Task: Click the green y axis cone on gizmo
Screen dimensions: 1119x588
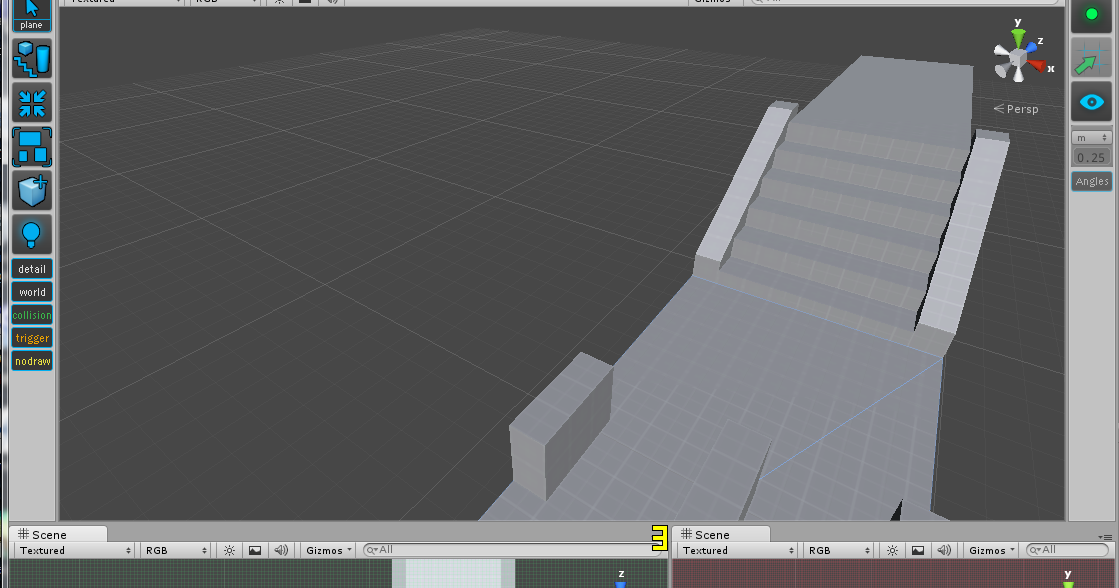Action: (1018, 37)
